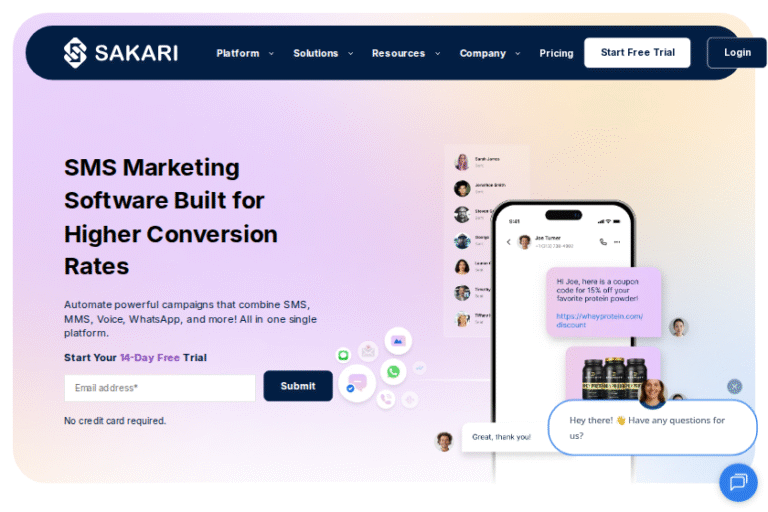
Task: Go to the Pricing page
Action: coord(556,53)
